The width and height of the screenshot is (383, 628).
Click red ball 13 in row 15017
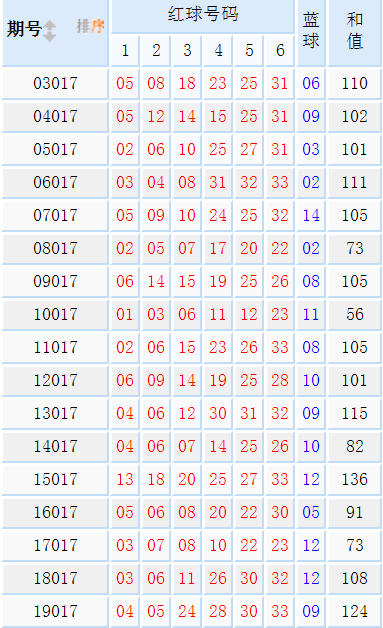pos(125,479)
